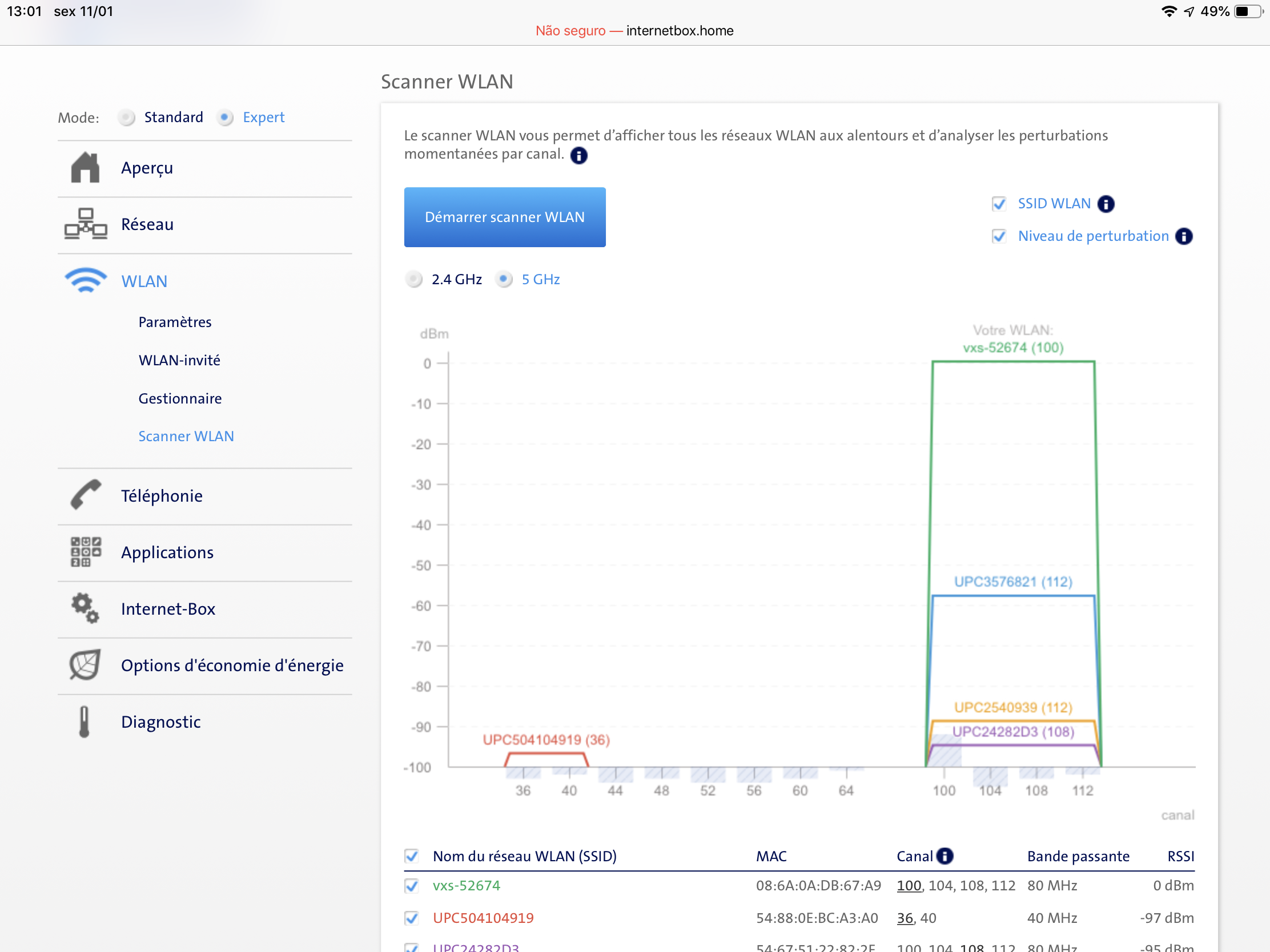Viewport: 1270px width, 952px height.
Task: Click the UPC504104919 network name
Action: [483, 918]
